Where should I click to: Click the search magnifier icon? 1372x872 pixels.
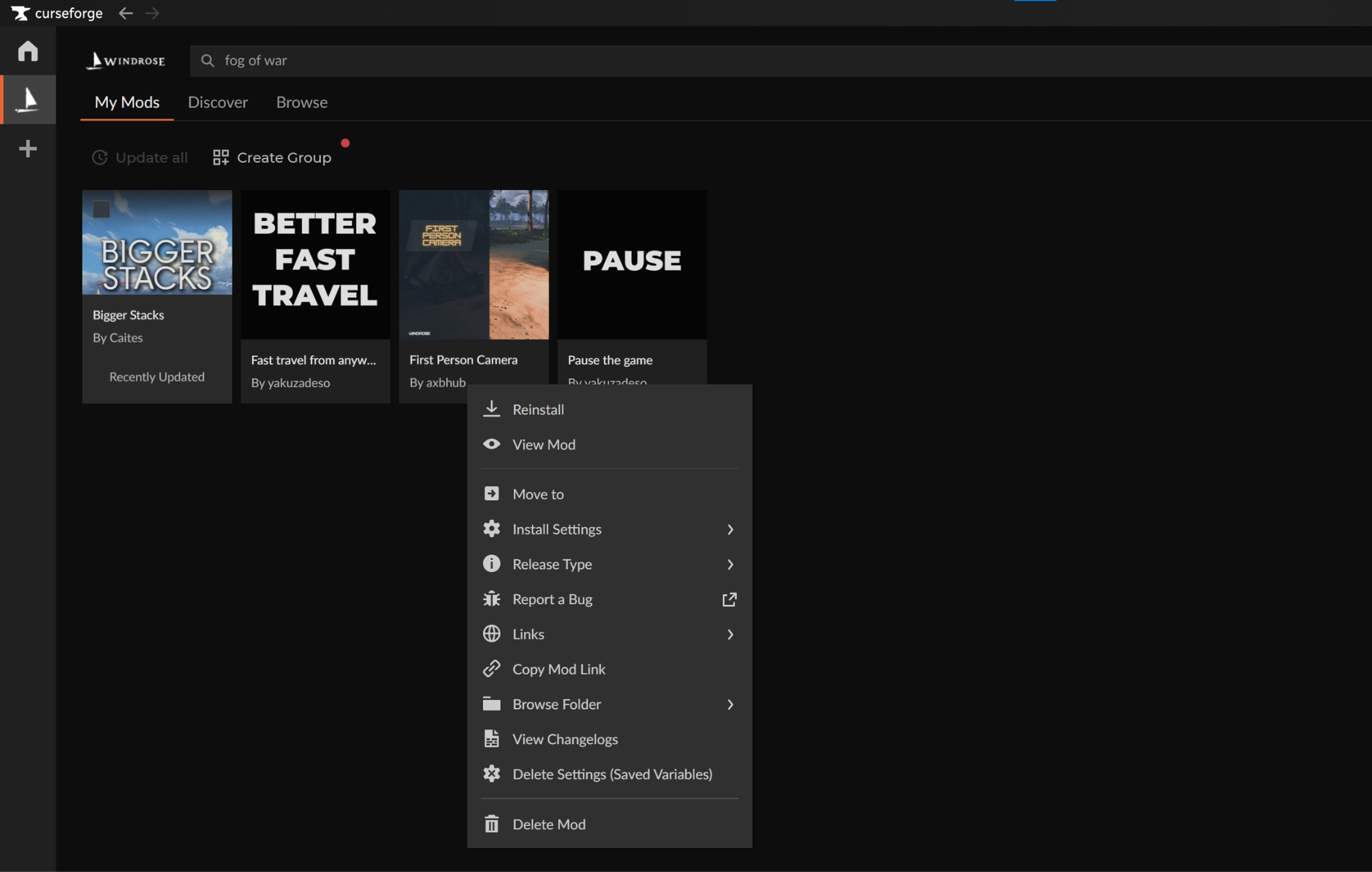[207, 60]
